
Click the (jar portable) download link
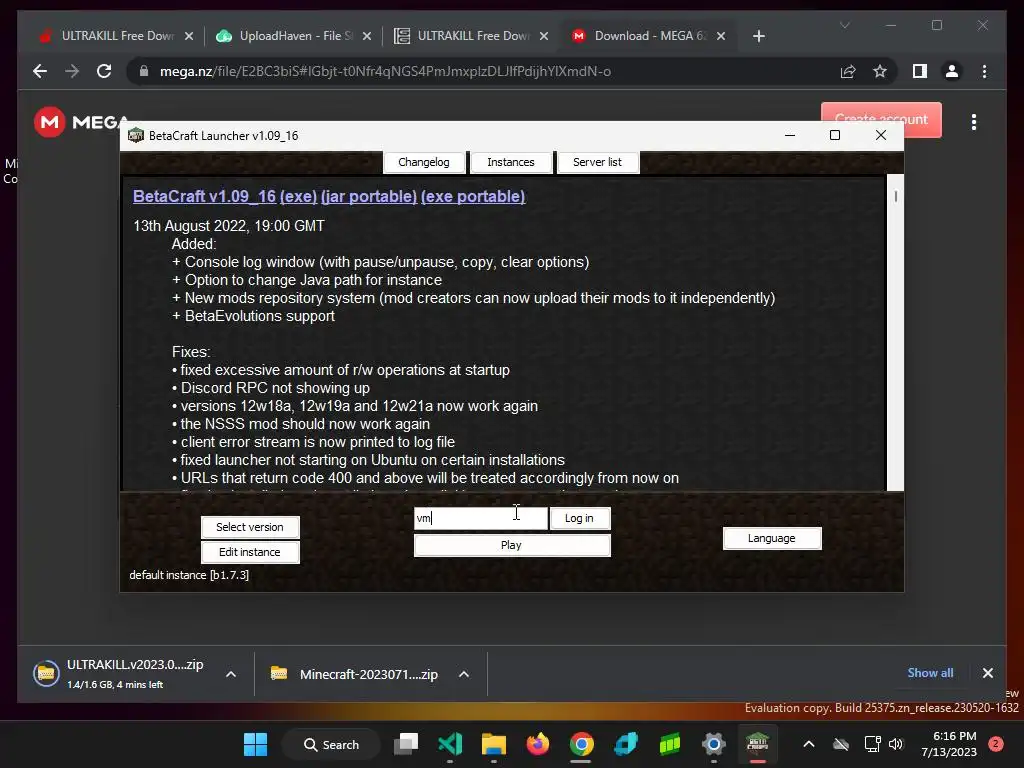point(368,197)
